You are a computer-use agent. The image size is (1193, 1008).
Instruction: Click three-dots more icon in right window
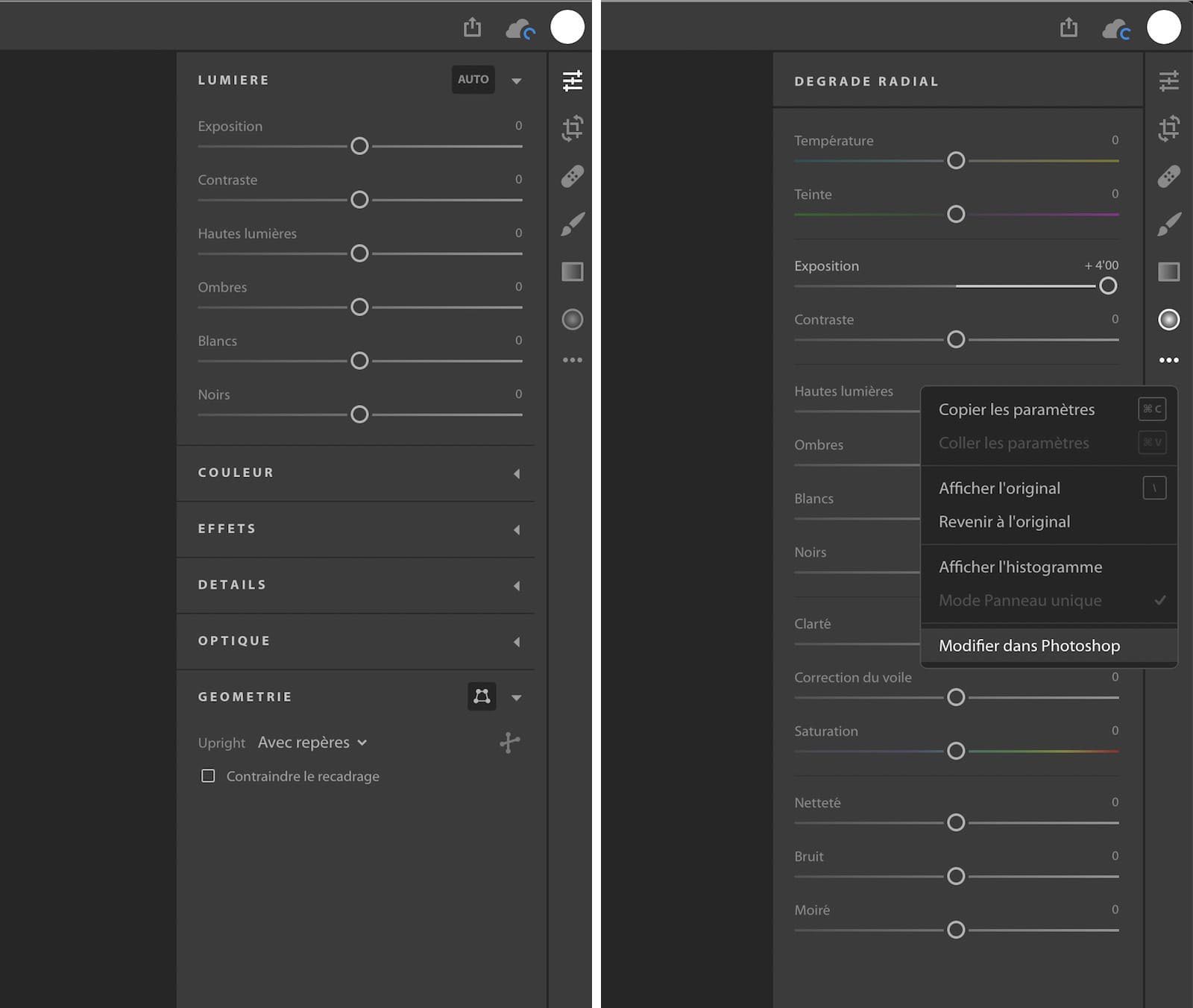coord(1168,360)
